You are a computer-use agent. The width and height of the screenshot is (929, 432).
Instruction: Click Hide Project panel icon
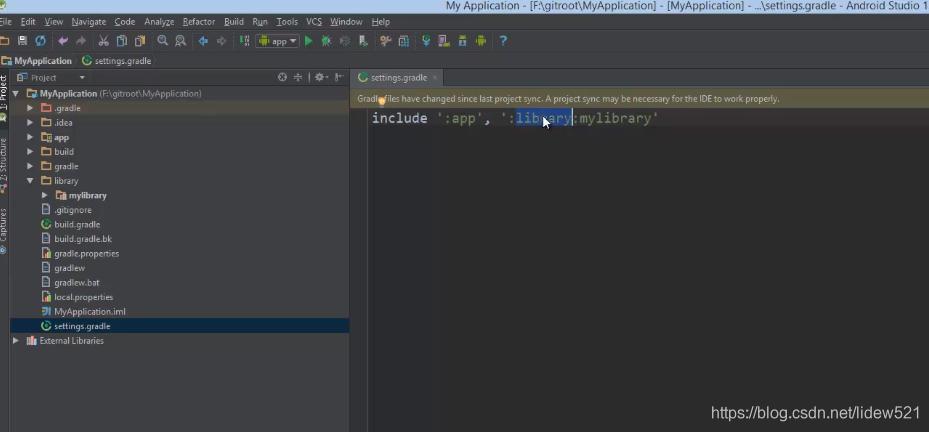point(339,77)
